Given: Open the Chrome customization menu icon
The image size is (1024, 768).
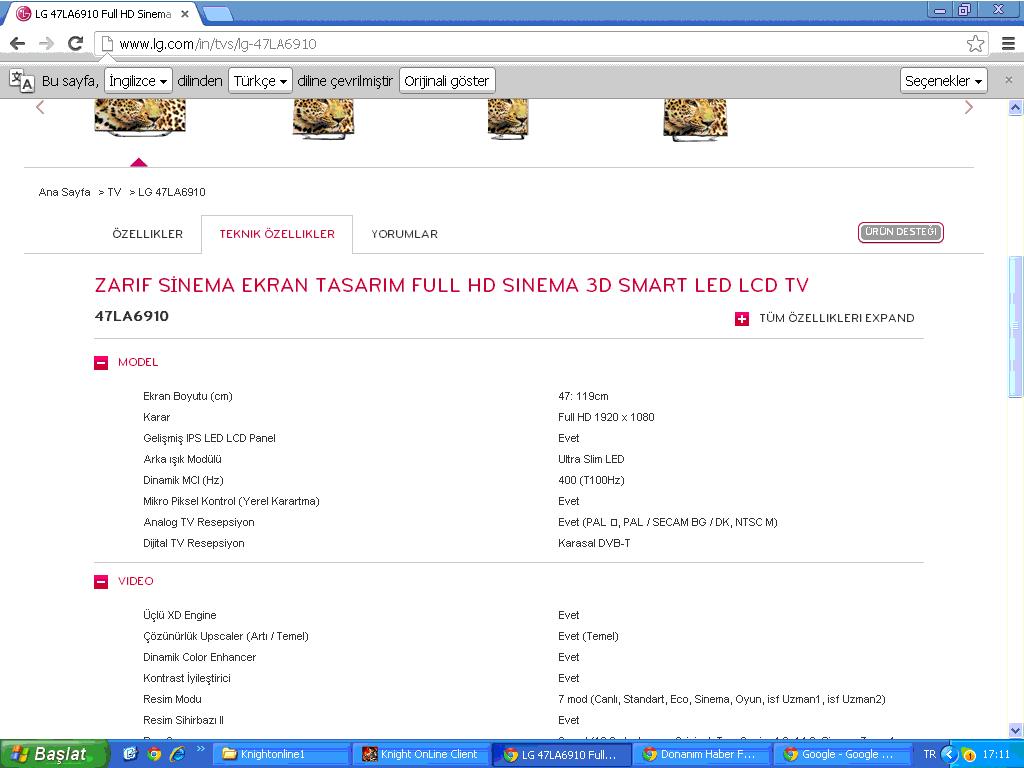Looking at the screenshot, I should click(1008, 44).
